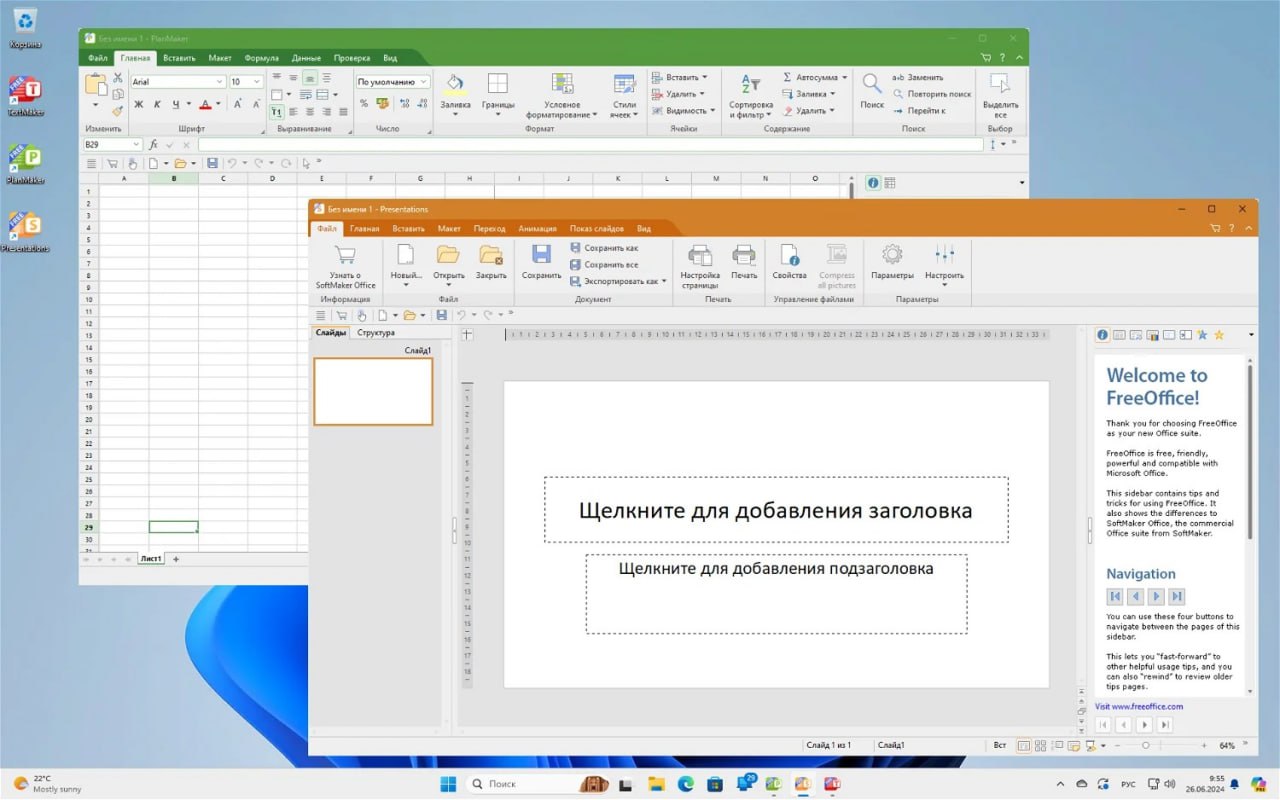Click the currency format icon in PlanMaker
This screenshot has width=1280, height=800.
coord(382,103)
